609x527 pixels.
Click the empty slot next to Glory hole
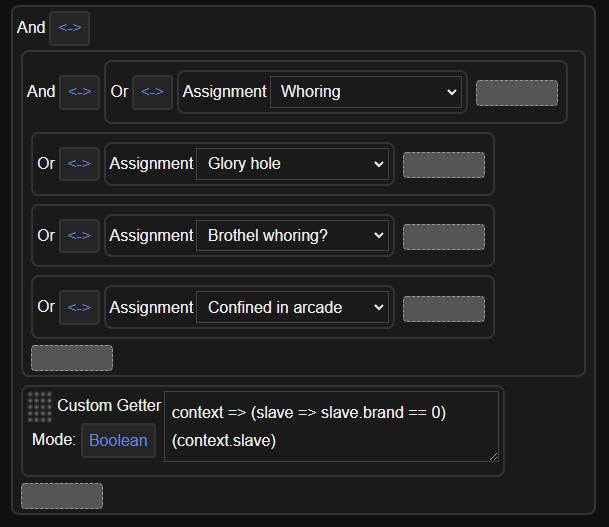443,165
